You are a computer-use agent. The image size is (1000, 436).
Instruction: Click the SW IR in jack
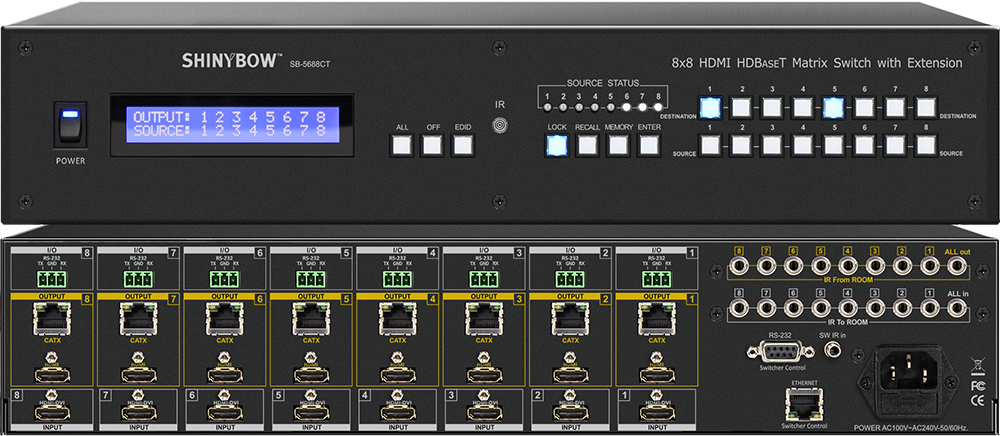pyautogui.click(x=834, y=349)
